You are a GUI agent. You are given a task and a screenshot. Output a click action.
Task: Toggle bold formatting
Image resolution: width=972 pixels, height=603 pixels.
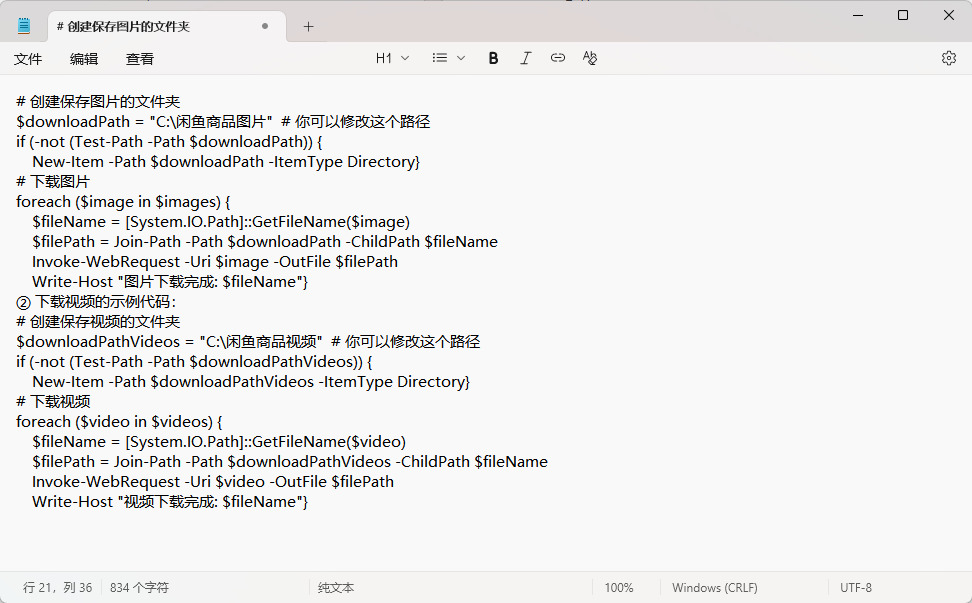[493, 58]
